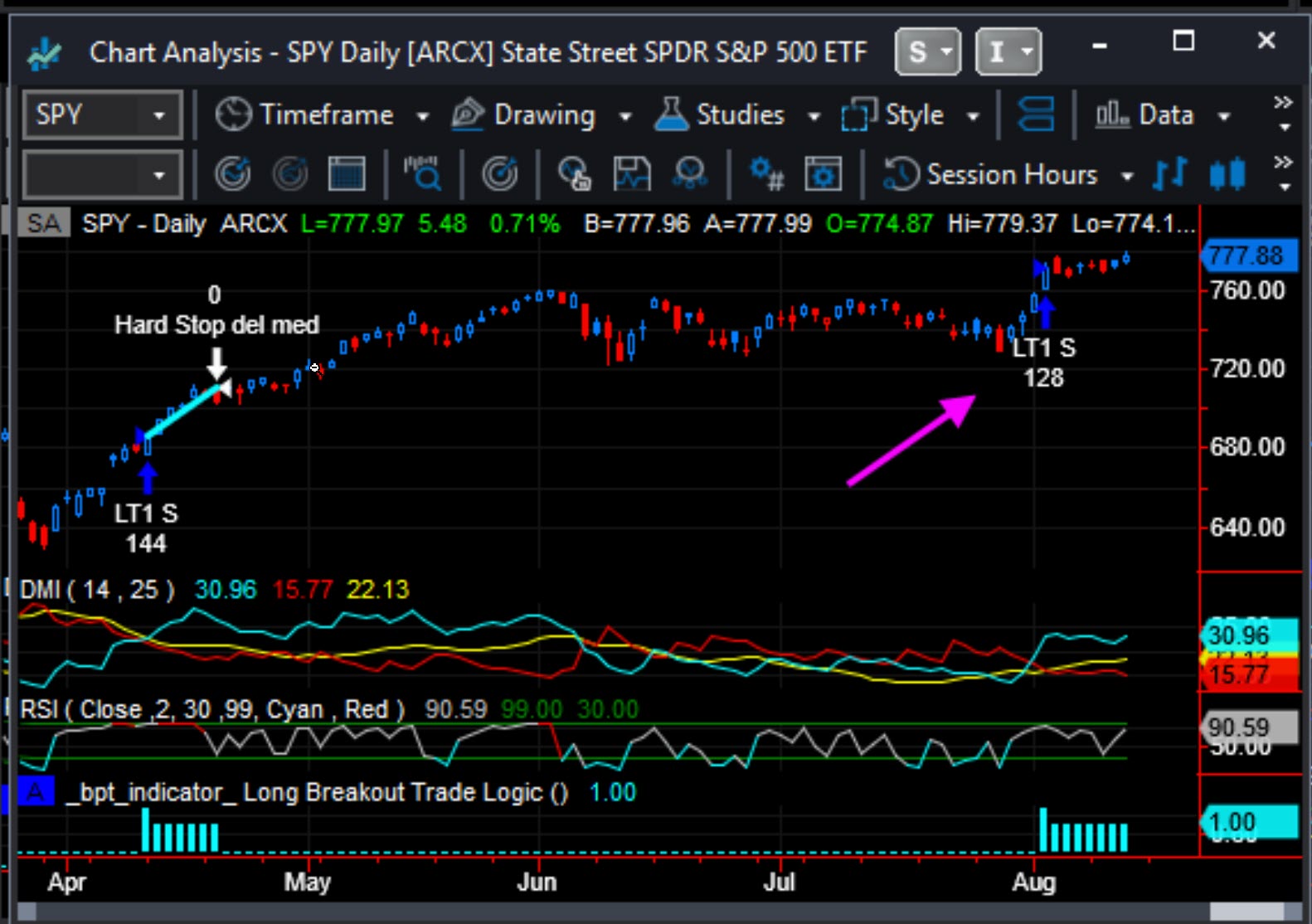Click the globe with hand icon
Image resolution: width=1312 pixels, height=924 pixels.
point(574,174)
